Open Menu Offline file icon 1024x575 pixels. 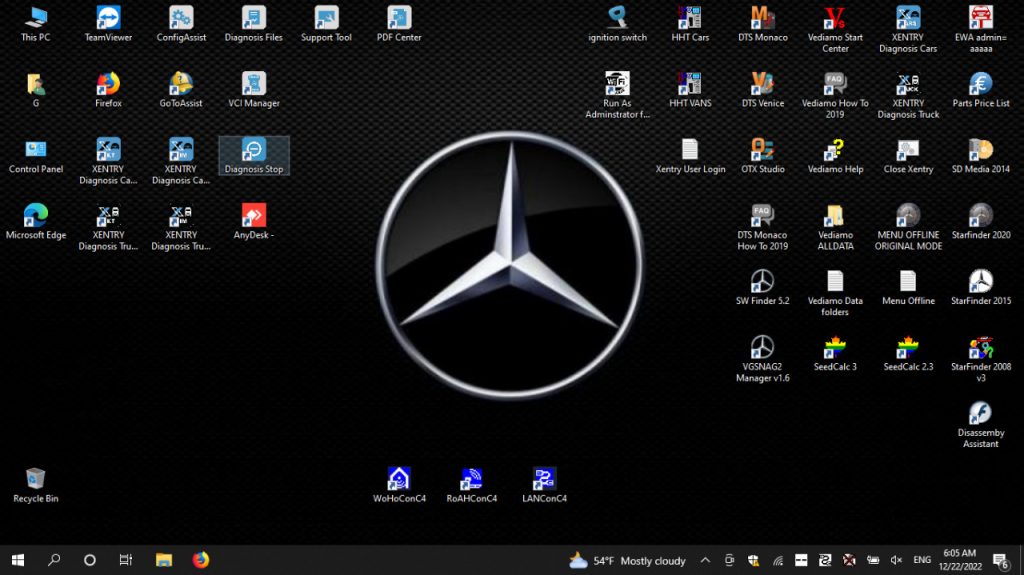pyautogui.click(x=908, y=288)
